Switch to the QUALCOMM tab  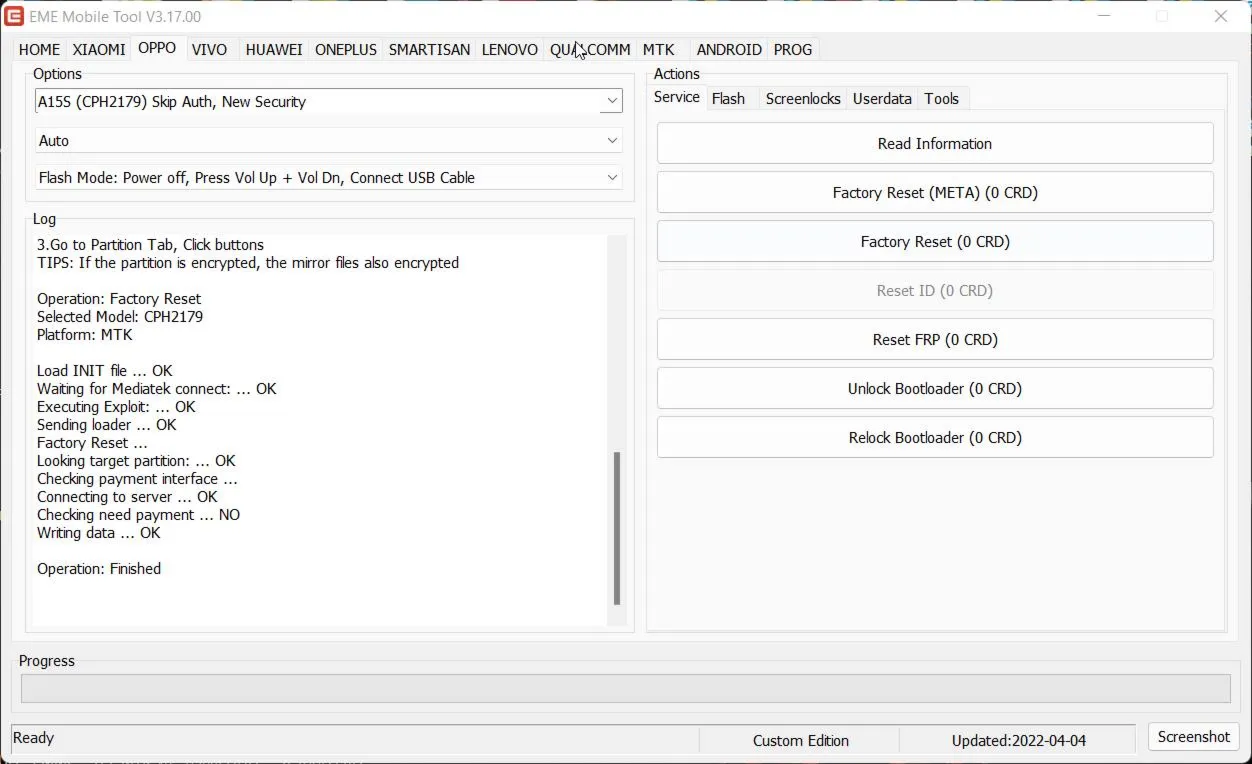[x=590, y=49]
